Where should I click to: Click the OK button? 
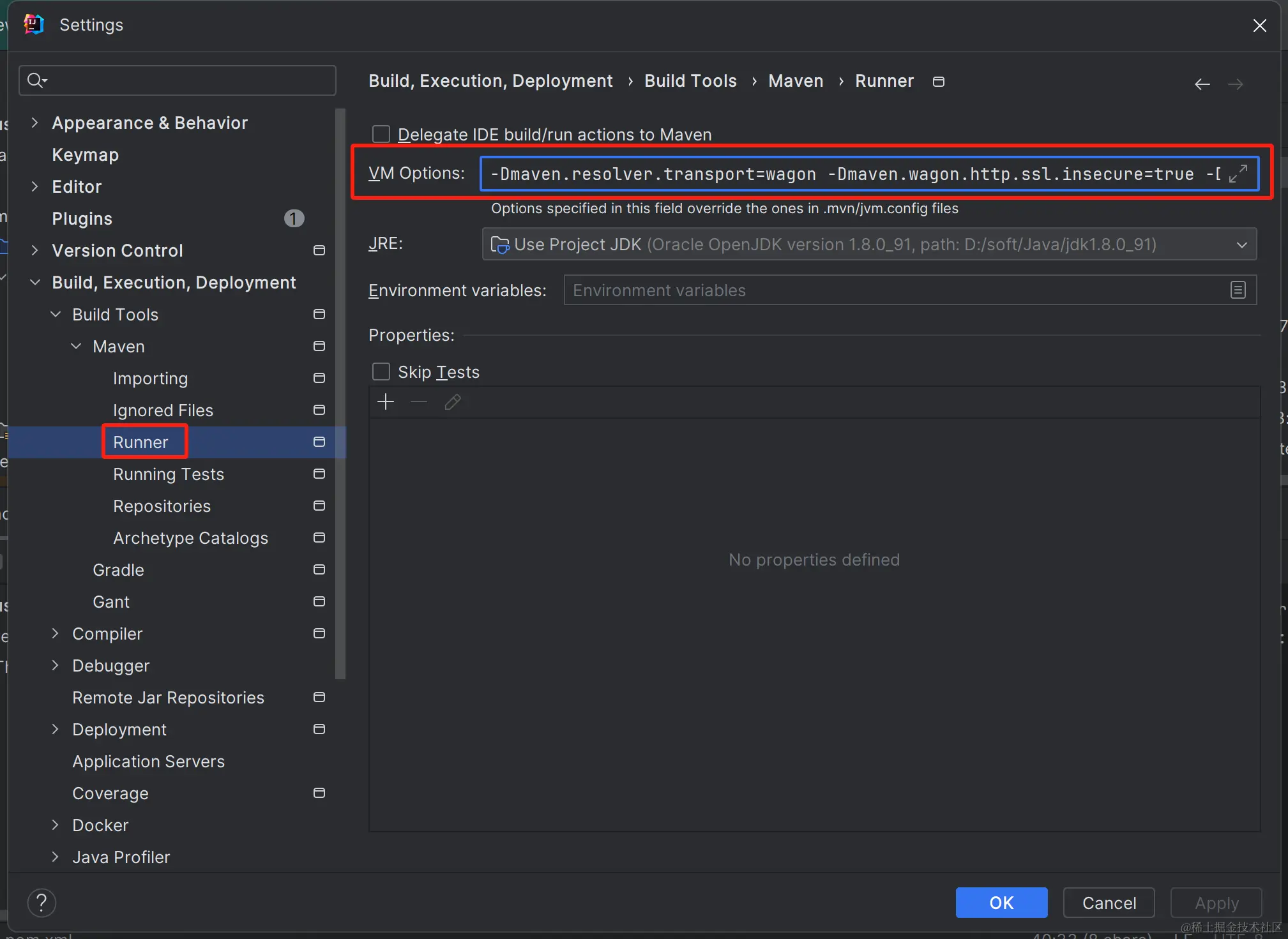coord(1001,903)
